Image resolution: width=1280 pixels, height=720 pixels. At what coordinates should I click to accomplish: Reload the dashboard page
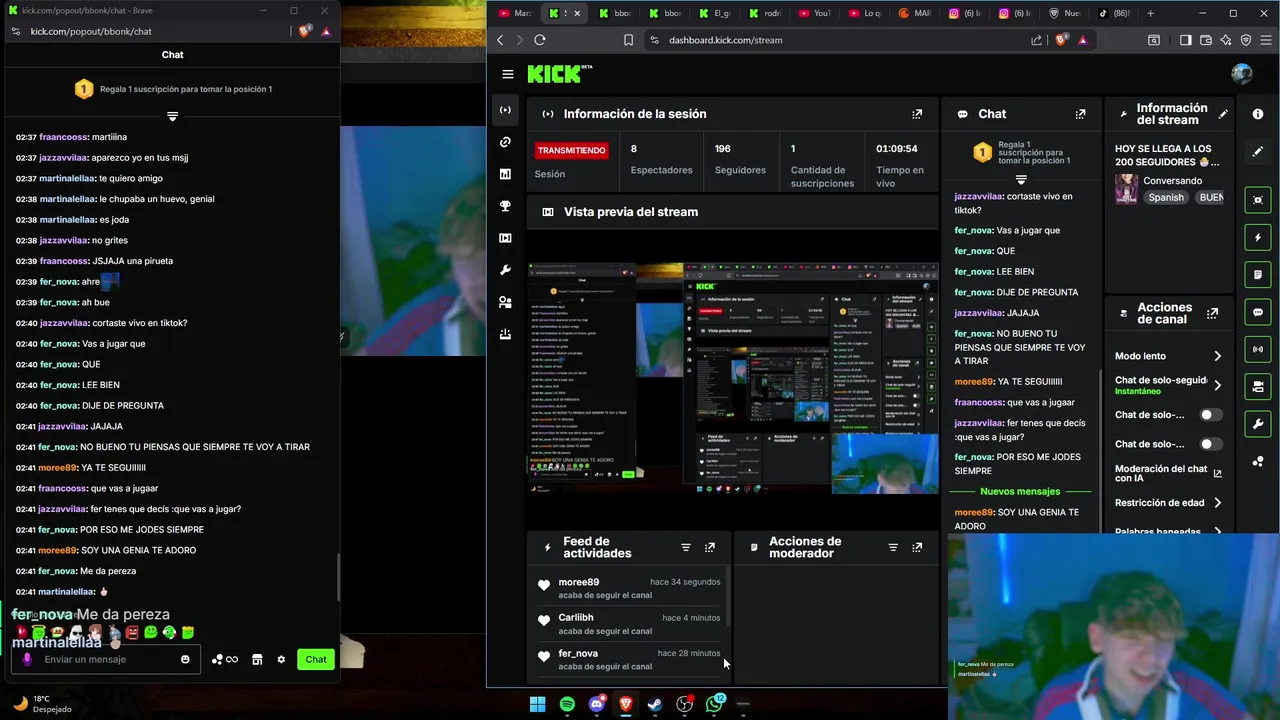pyautogui.click(x=540, y=40)
